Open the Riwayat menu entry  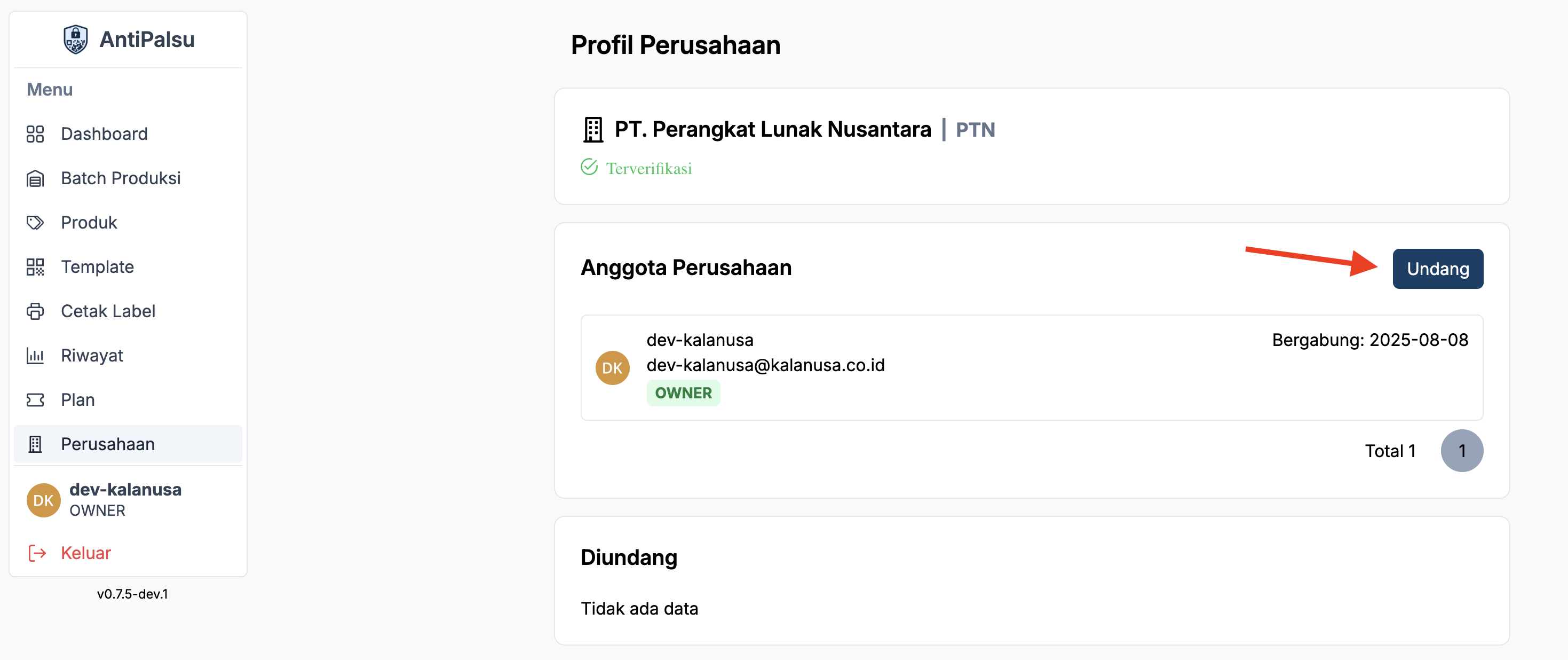[x=92, y=356]
